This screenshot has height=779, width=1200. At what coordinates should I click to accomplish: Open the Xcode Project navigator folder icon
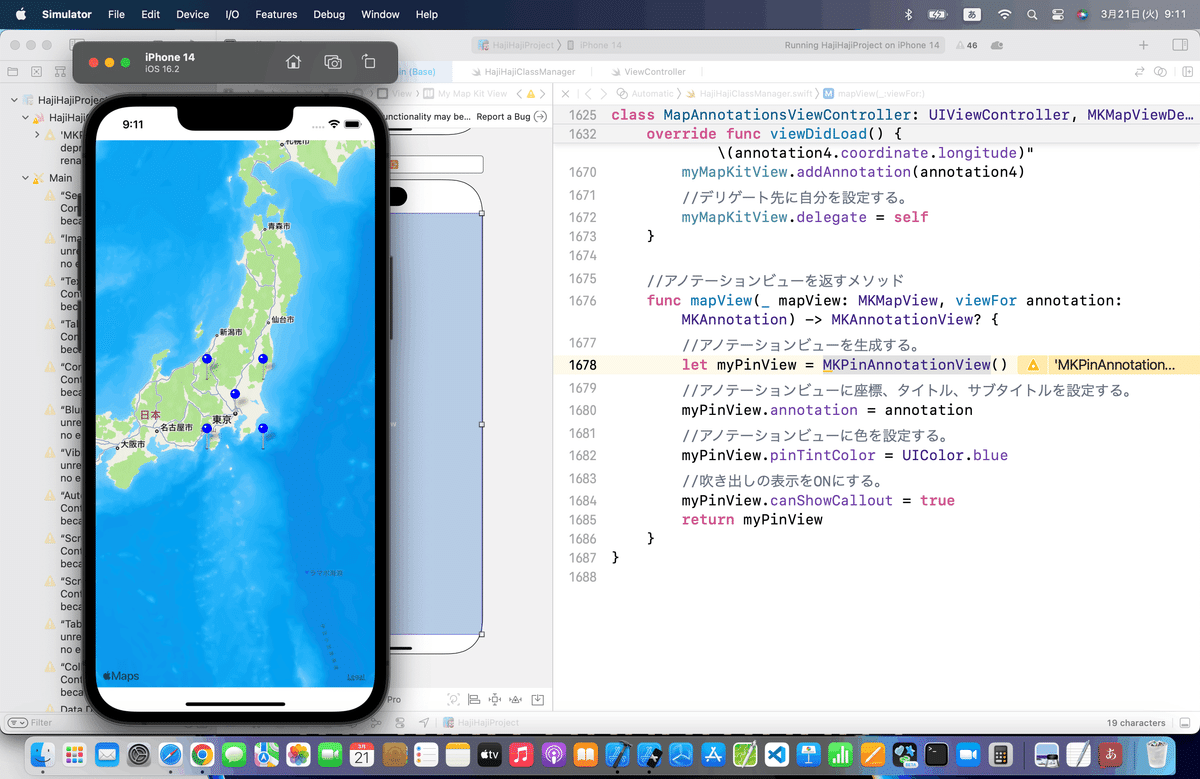pos(12,72)
